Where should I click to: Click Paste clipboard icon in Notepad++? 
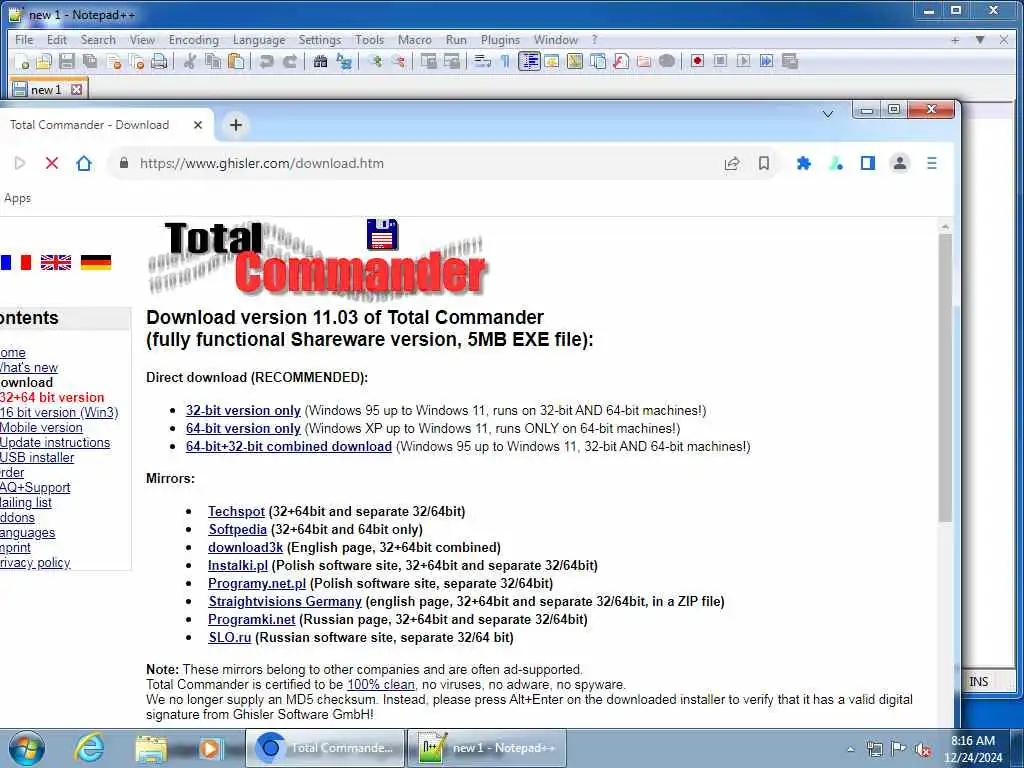coord(236,61)
